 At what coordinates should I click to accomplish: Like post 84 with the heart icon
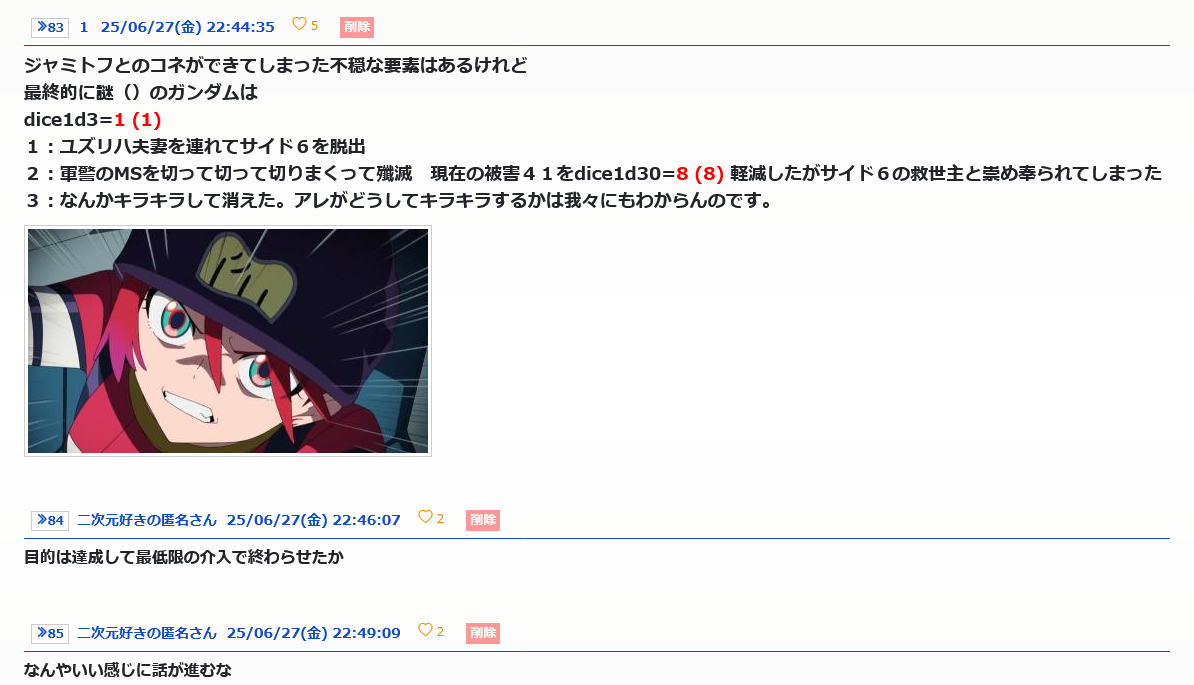tap(426, 517)
